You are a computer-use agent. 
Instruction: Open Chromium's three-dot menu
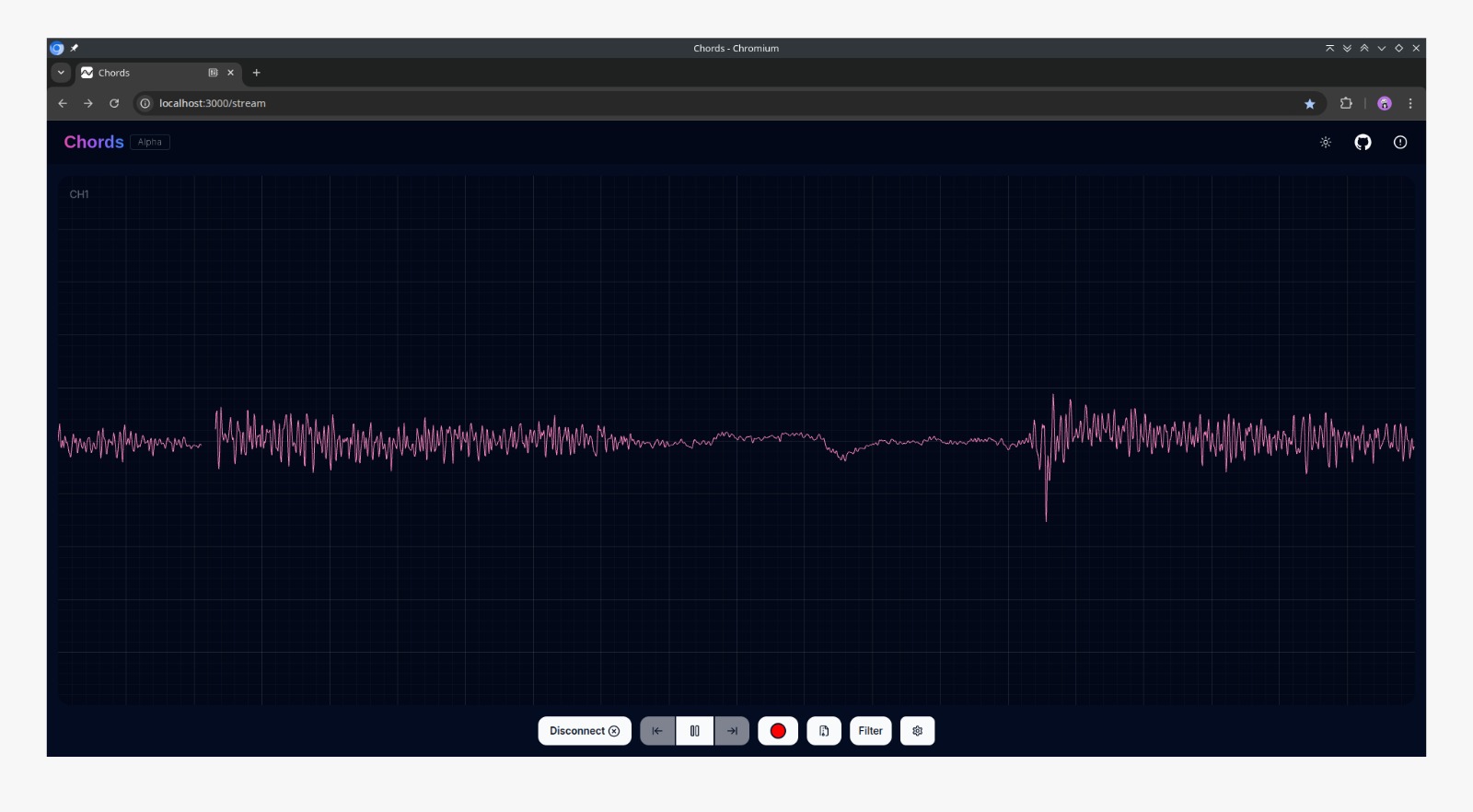click(1410, 104)
